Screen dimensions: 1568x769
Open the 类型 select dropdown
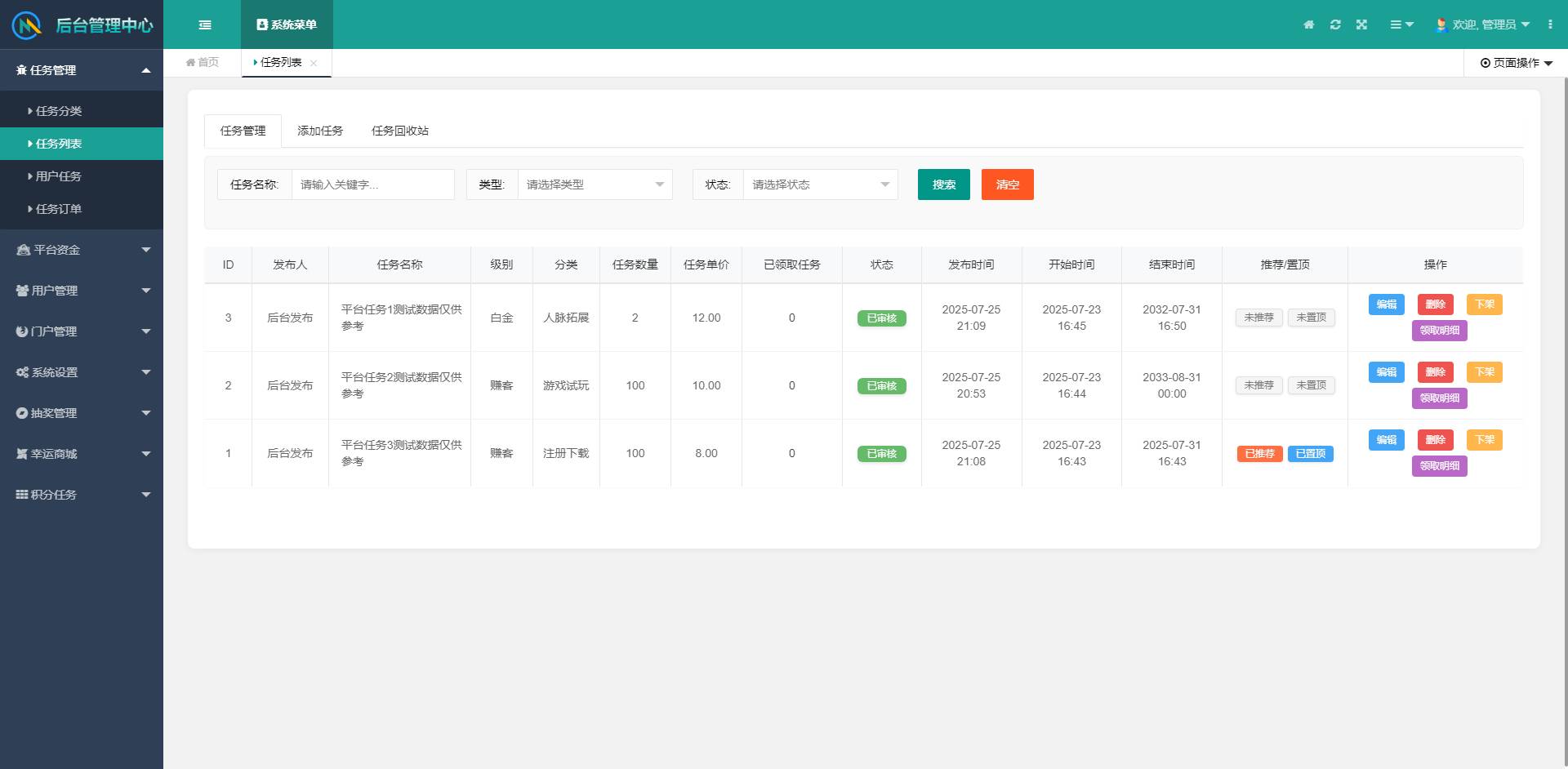click(x=595, y=184)
